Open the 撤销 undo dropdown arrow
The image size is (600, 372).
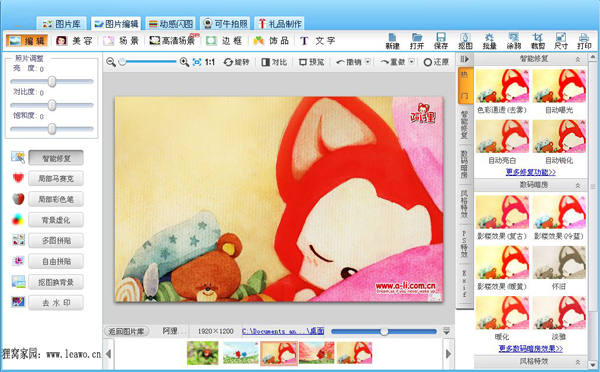pyautogui.click(x=368, y=62)
